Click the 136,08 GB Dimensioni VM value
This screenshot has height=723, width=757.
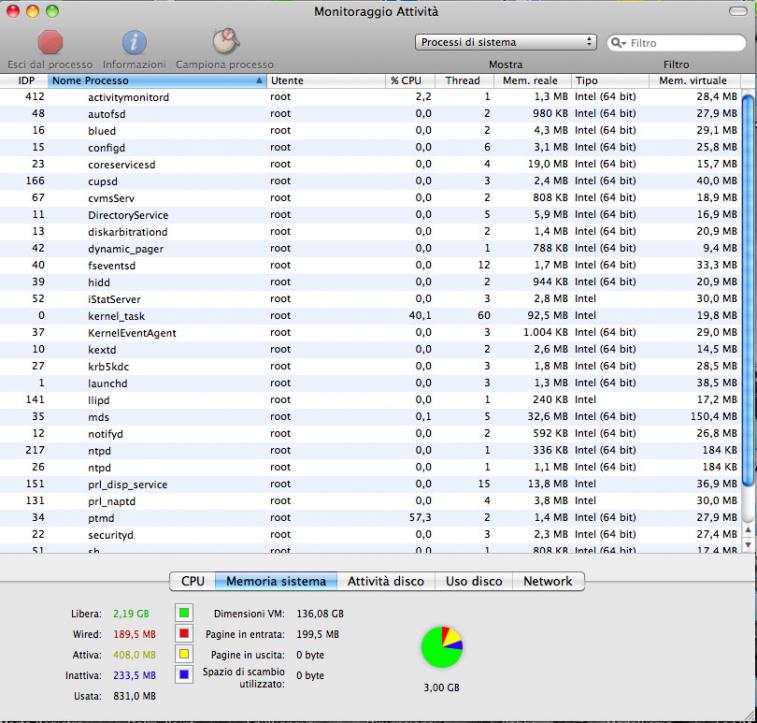click(320, 613)
